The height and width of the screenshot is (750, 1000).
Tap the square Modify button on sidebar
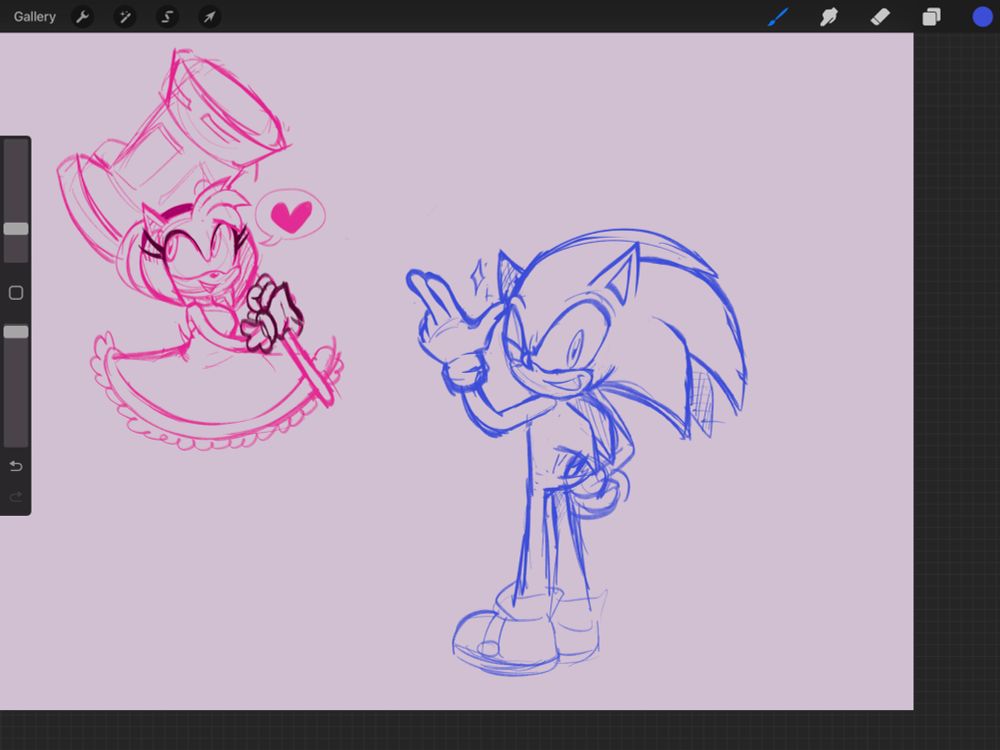[x=16, y=293]
